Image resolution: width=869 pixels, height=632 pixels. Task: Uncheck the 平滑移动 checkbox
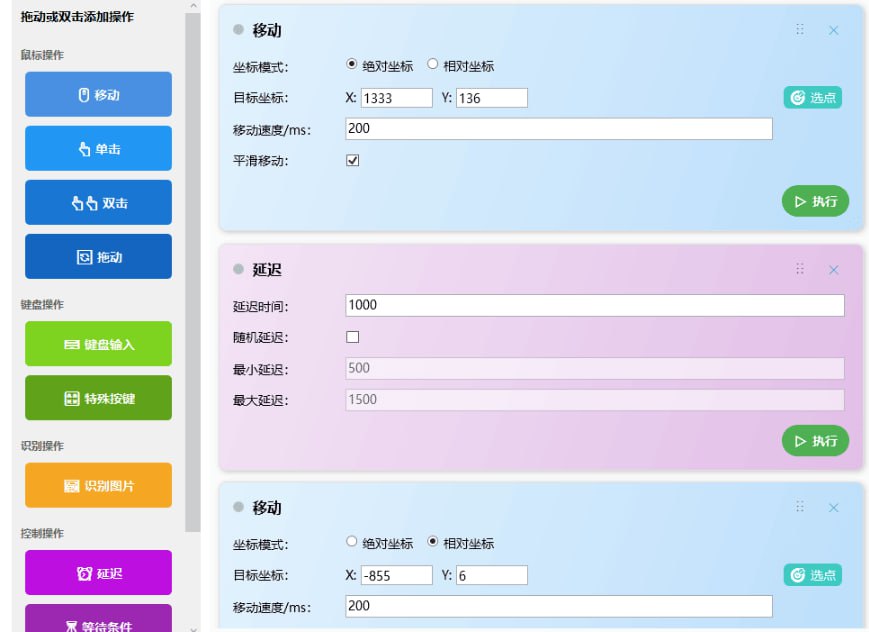[352, 160]
